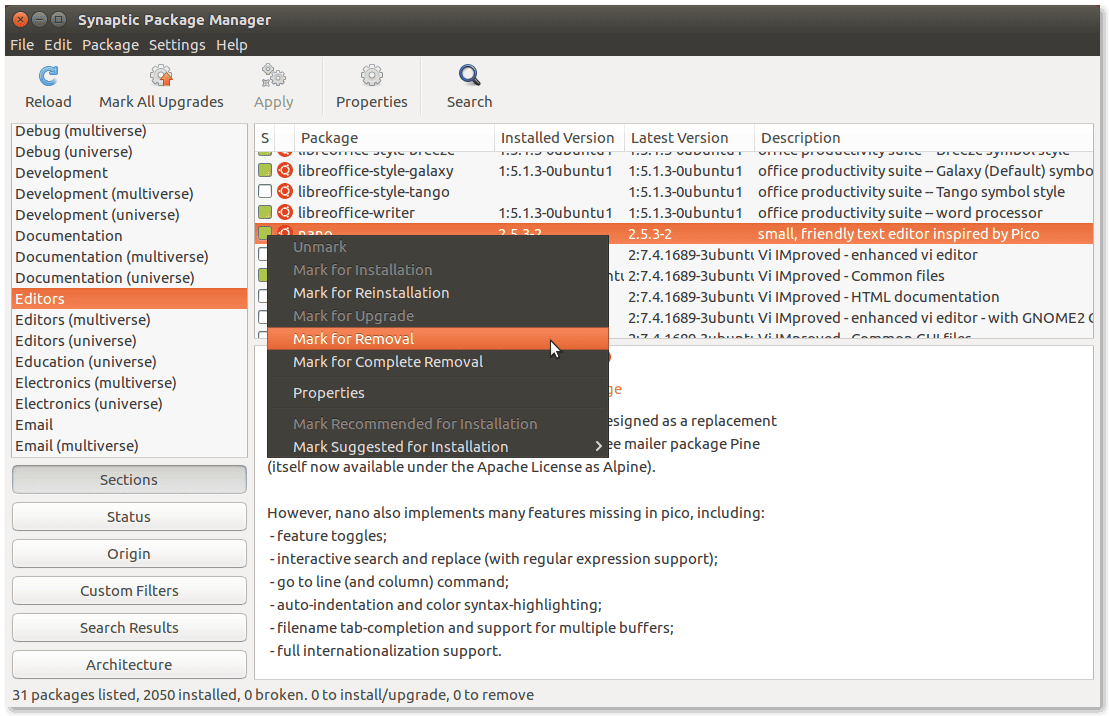The width and height of the screenshot is (1109, 716).
Task: Click the libreoffice-style-galaxy package name
Action: pyautogui.click(x=376, y=171)
